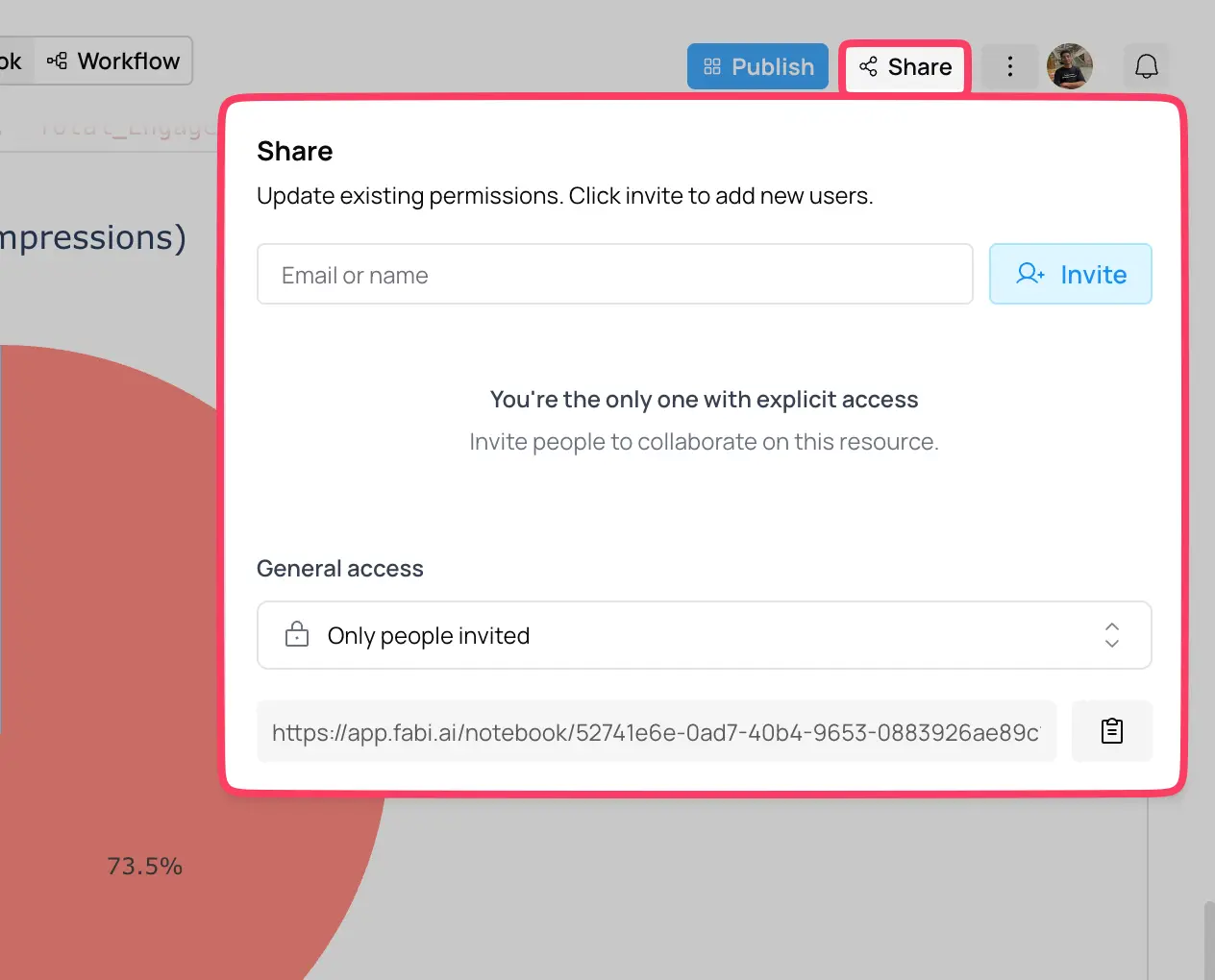Click the add-person icon on Invite
1215x980 pixels.
1029,274
